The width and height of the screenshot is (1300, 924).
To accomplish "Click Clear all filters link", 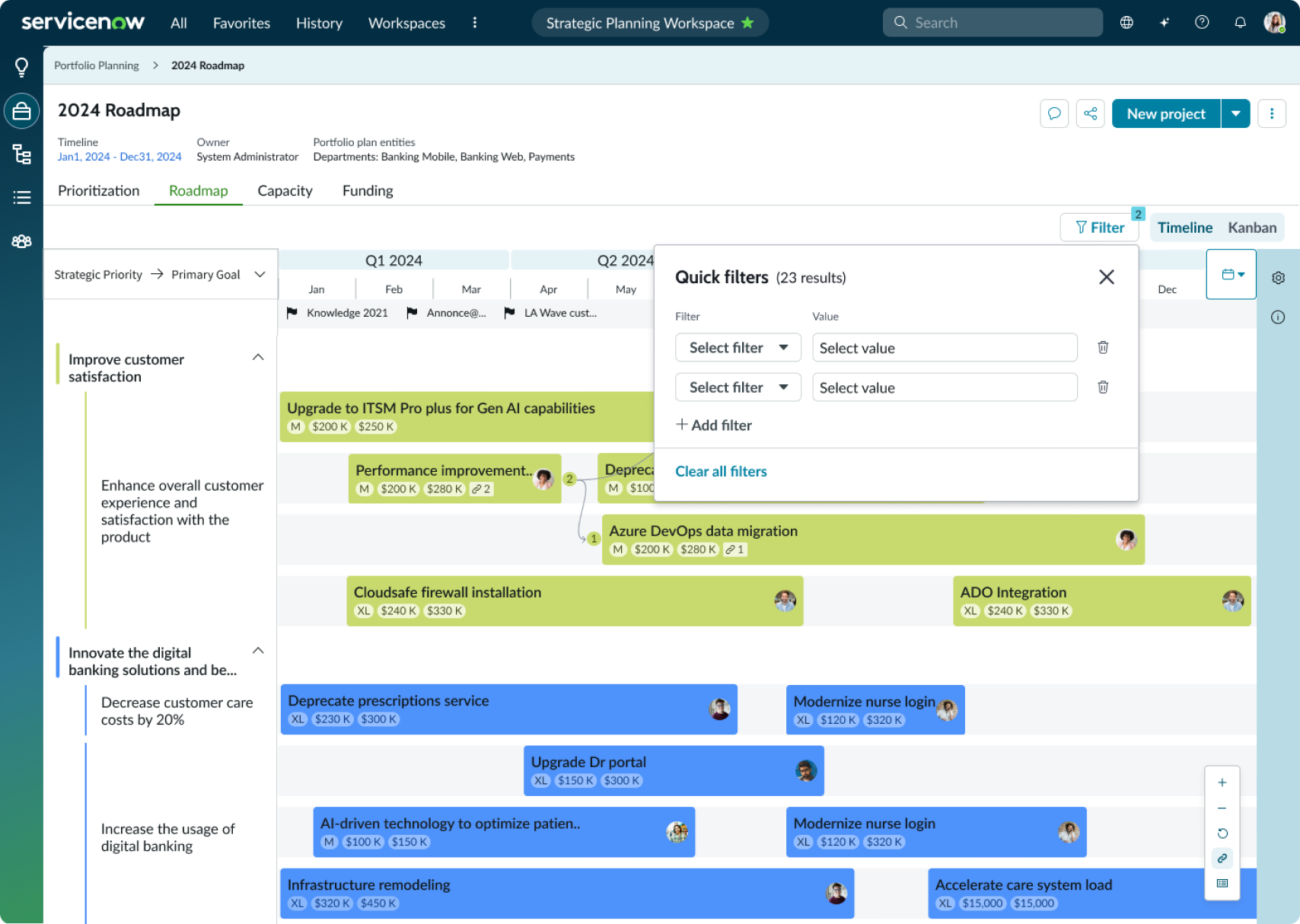I will point(720,471).
